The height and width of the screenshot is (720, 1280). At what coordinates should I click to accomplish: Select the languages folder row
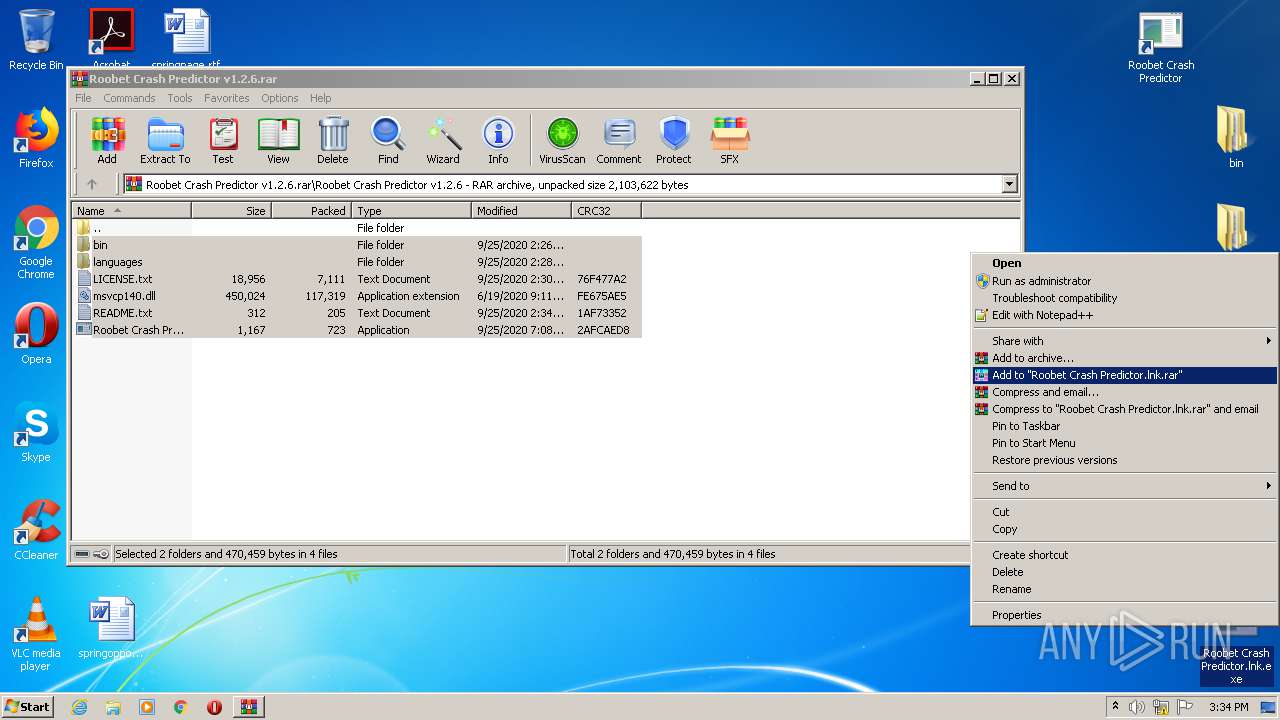click(x=357, y=262)
